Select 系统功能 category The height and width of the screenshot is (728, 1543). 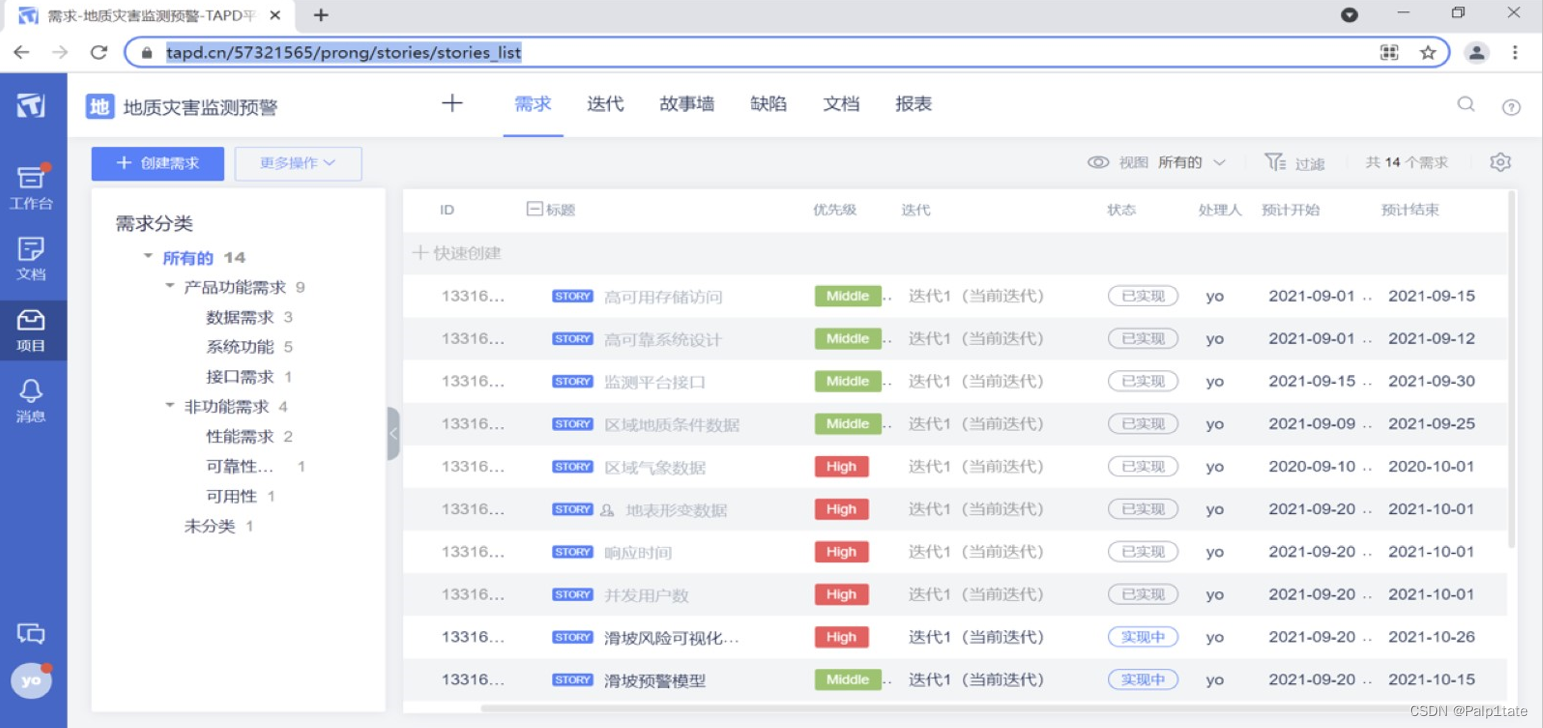(240, 347)
